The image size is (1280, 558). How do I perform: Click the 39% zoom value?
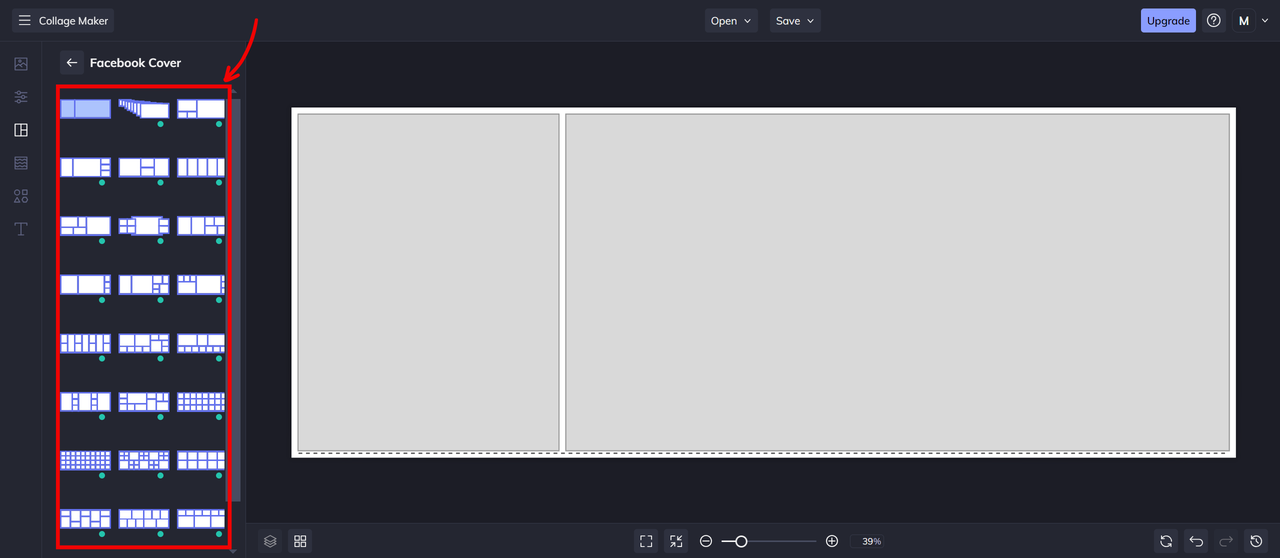[x=871, y=541]
